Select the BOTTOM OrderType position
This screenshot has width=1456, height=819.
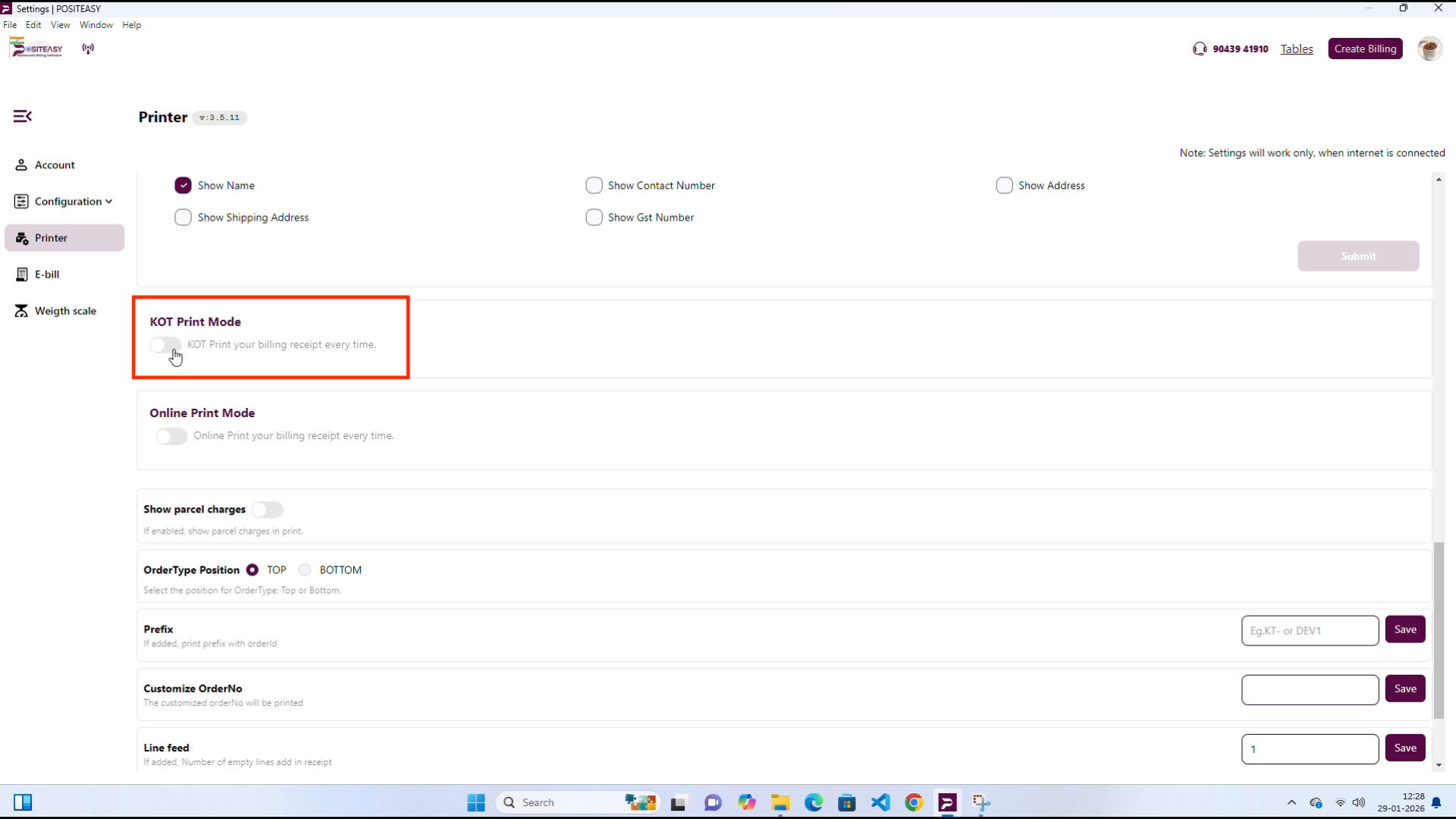click(305, 570)
